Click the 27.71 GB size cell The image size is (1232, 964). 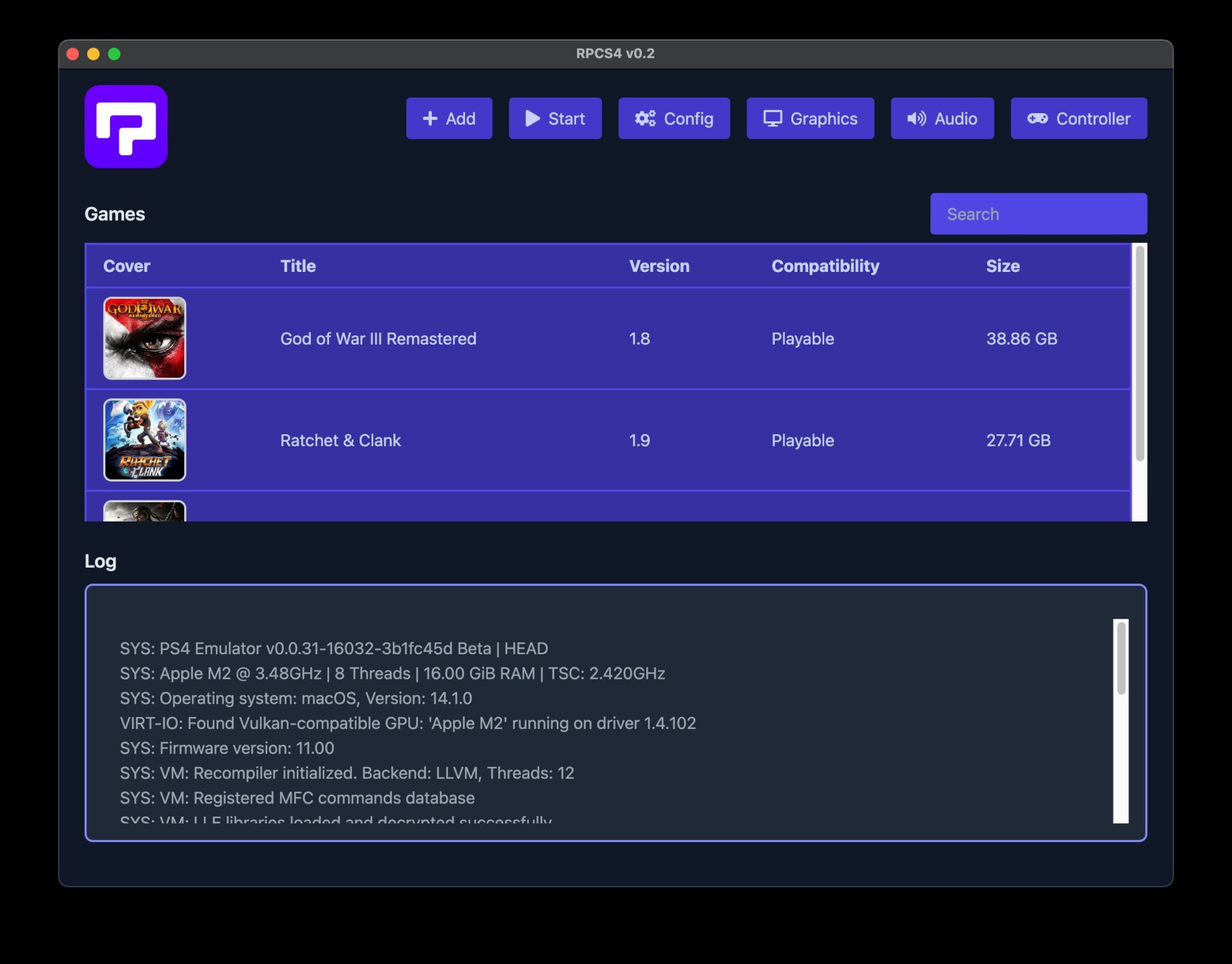click(x=1018, y=440)
